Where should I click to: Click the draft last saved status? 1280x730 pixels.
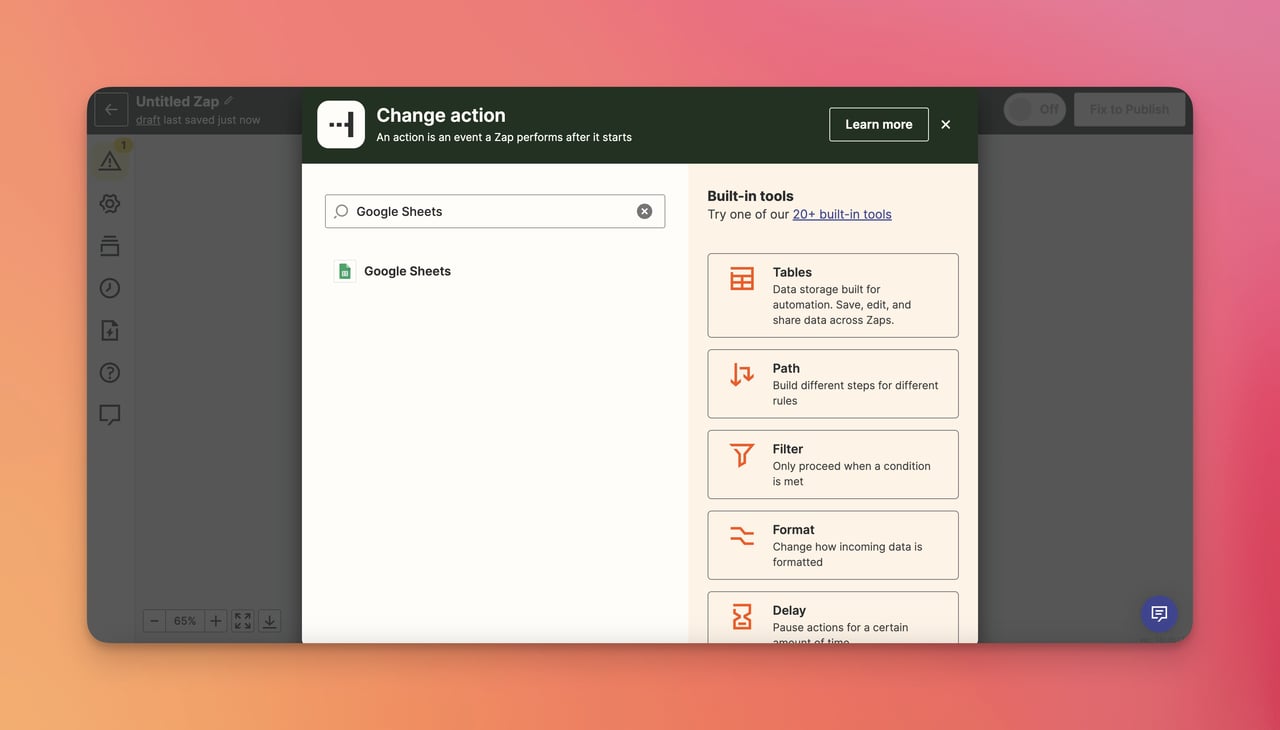(x=198, y=120)
